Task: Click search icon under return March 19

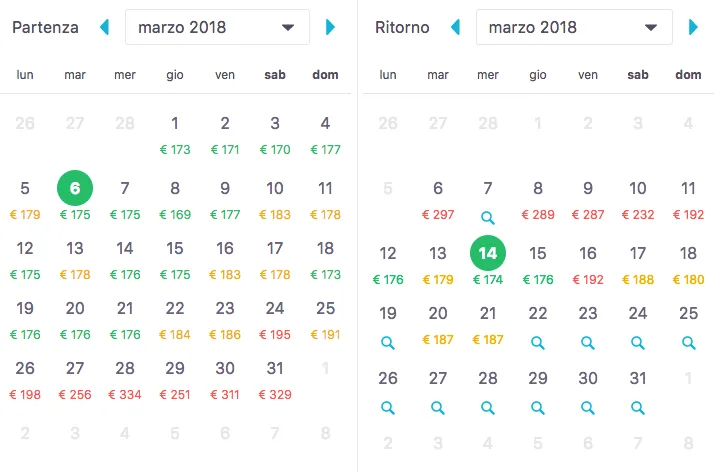Action: [x=388, y=343]
